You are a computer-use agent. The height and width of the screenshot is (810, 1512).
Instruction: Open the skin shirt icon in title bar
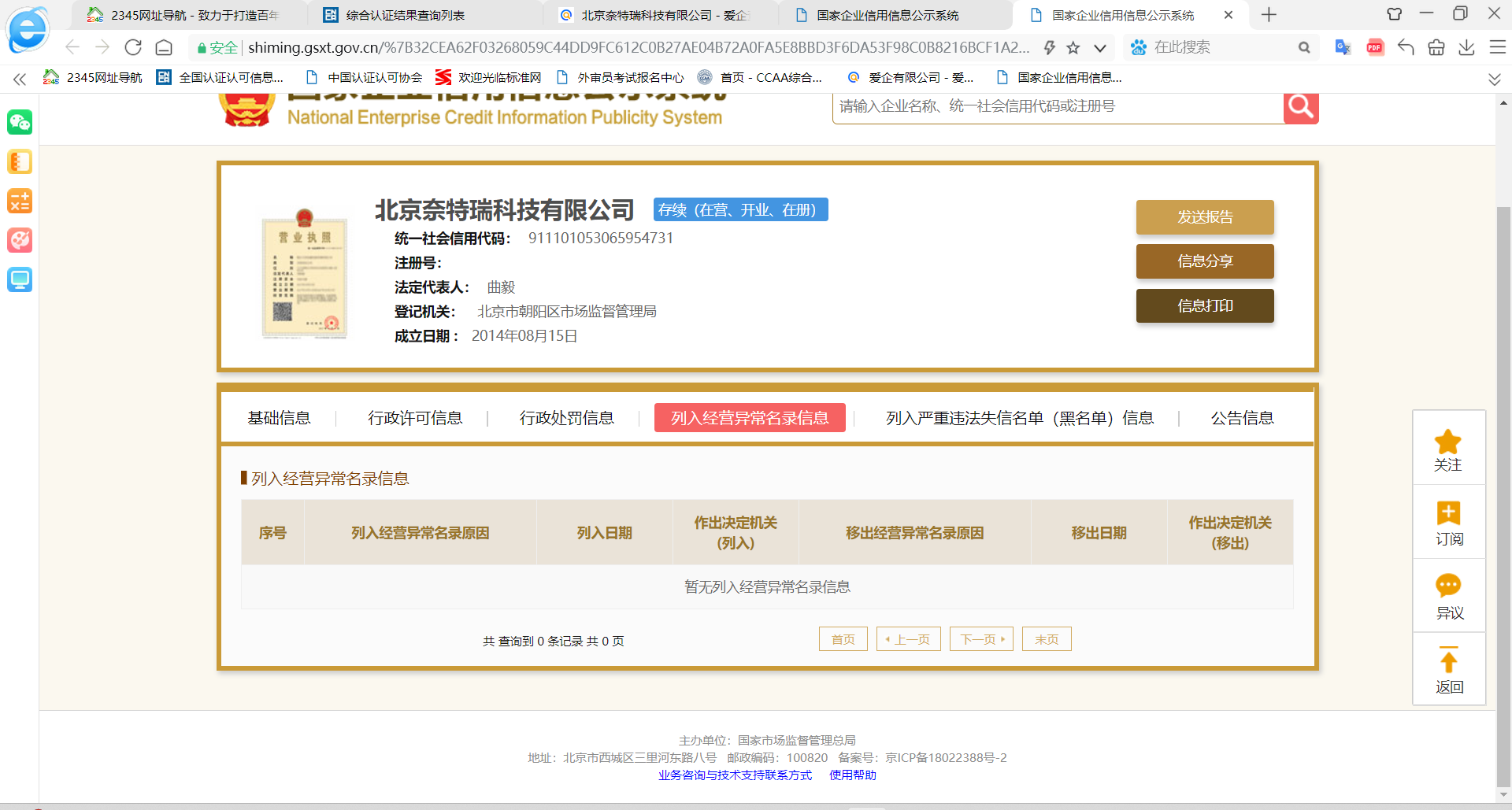1395,14
